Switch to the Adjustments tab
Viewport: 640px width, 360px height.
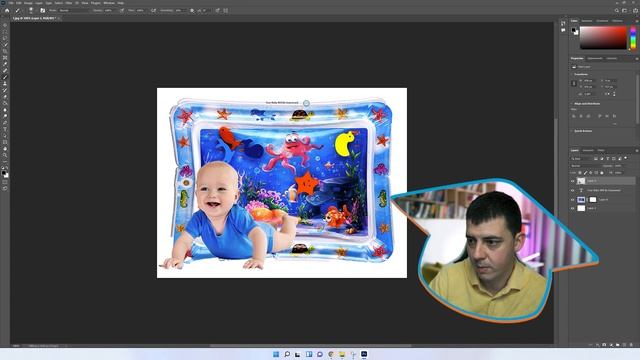pos(595,58)
